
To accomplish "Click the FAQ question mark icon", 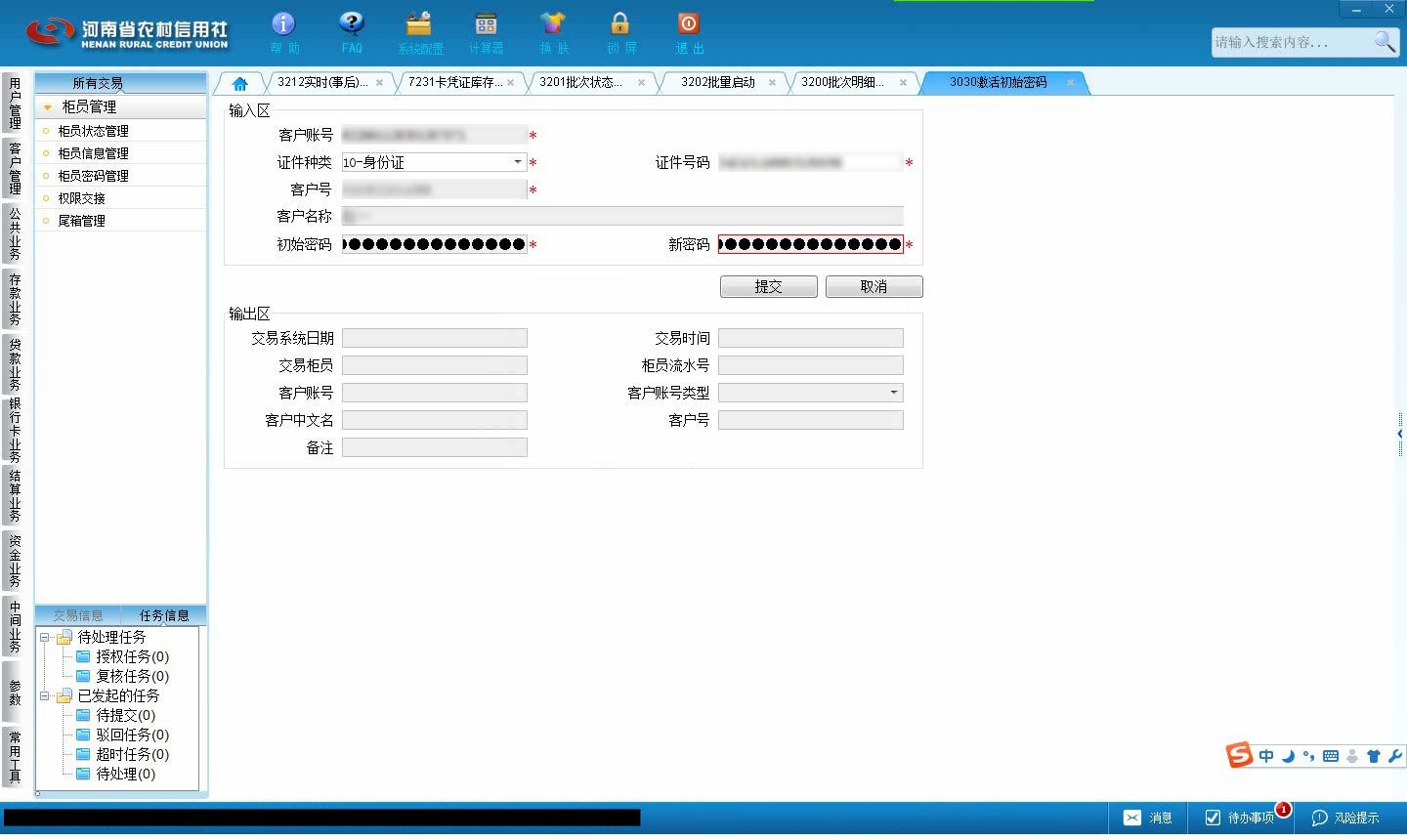I will click(352, 23).
